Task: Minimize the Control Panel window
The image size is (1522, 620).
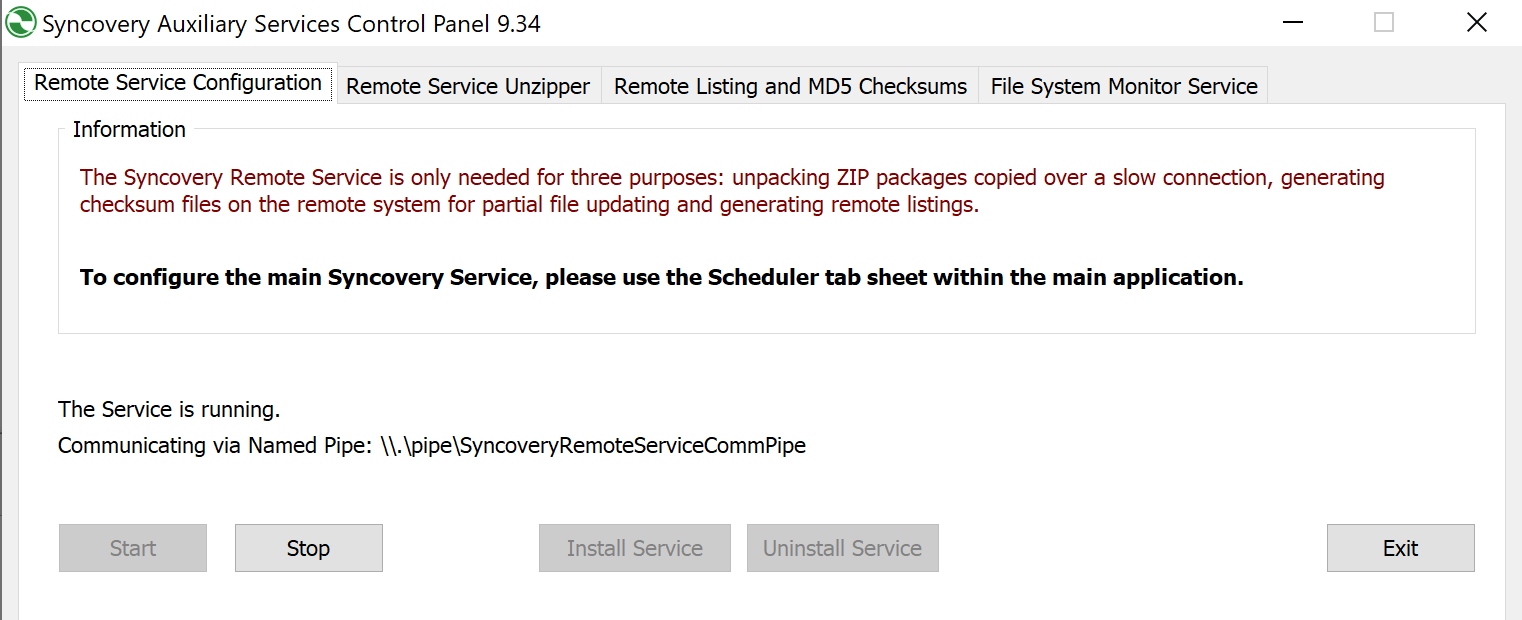Action: coord(1292,21)
